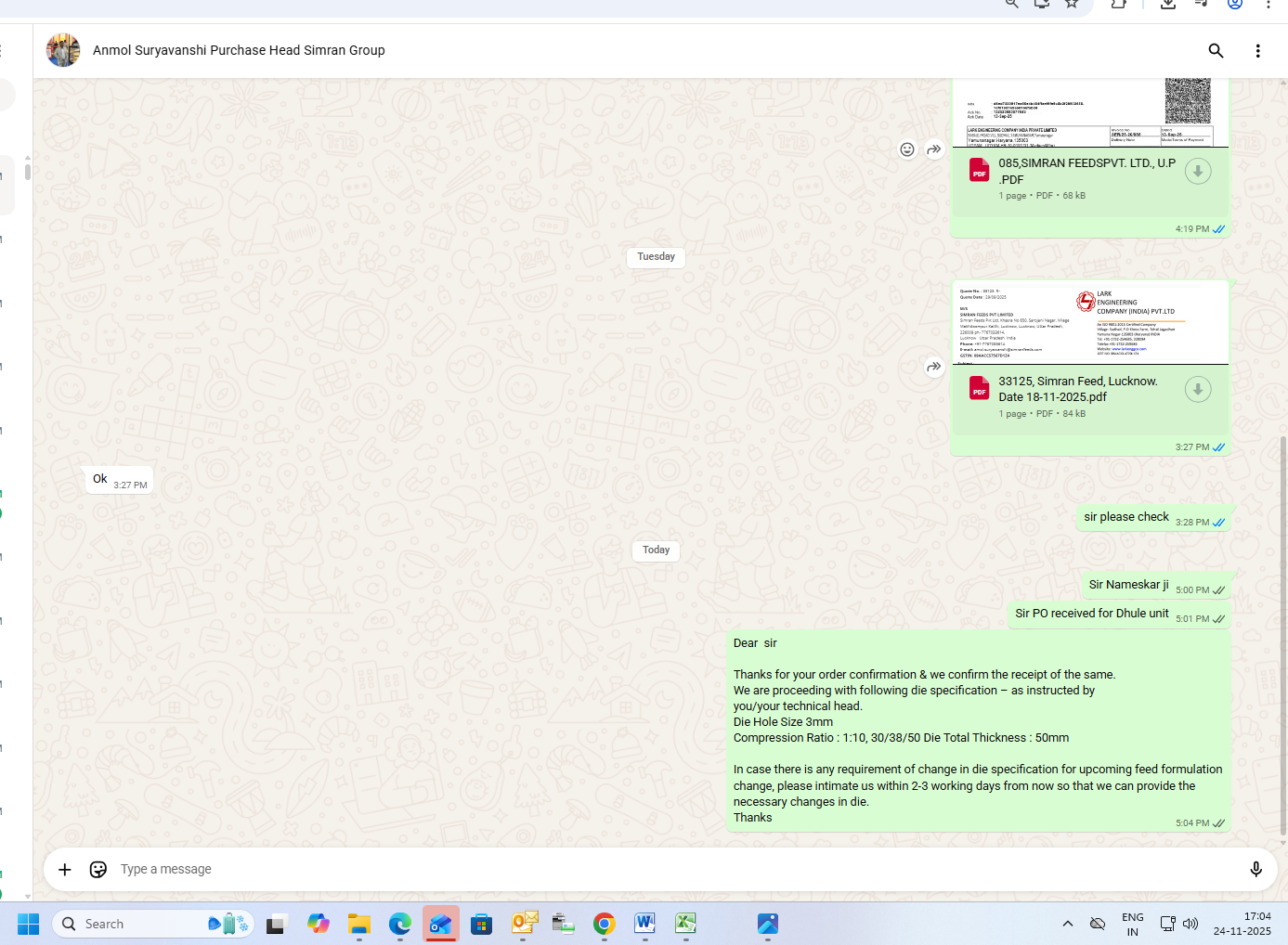The width and height of the screenshot is (1288, 945).
Task: Forward the 33125 Simran Feed PDF message
Action: [934, 367]
